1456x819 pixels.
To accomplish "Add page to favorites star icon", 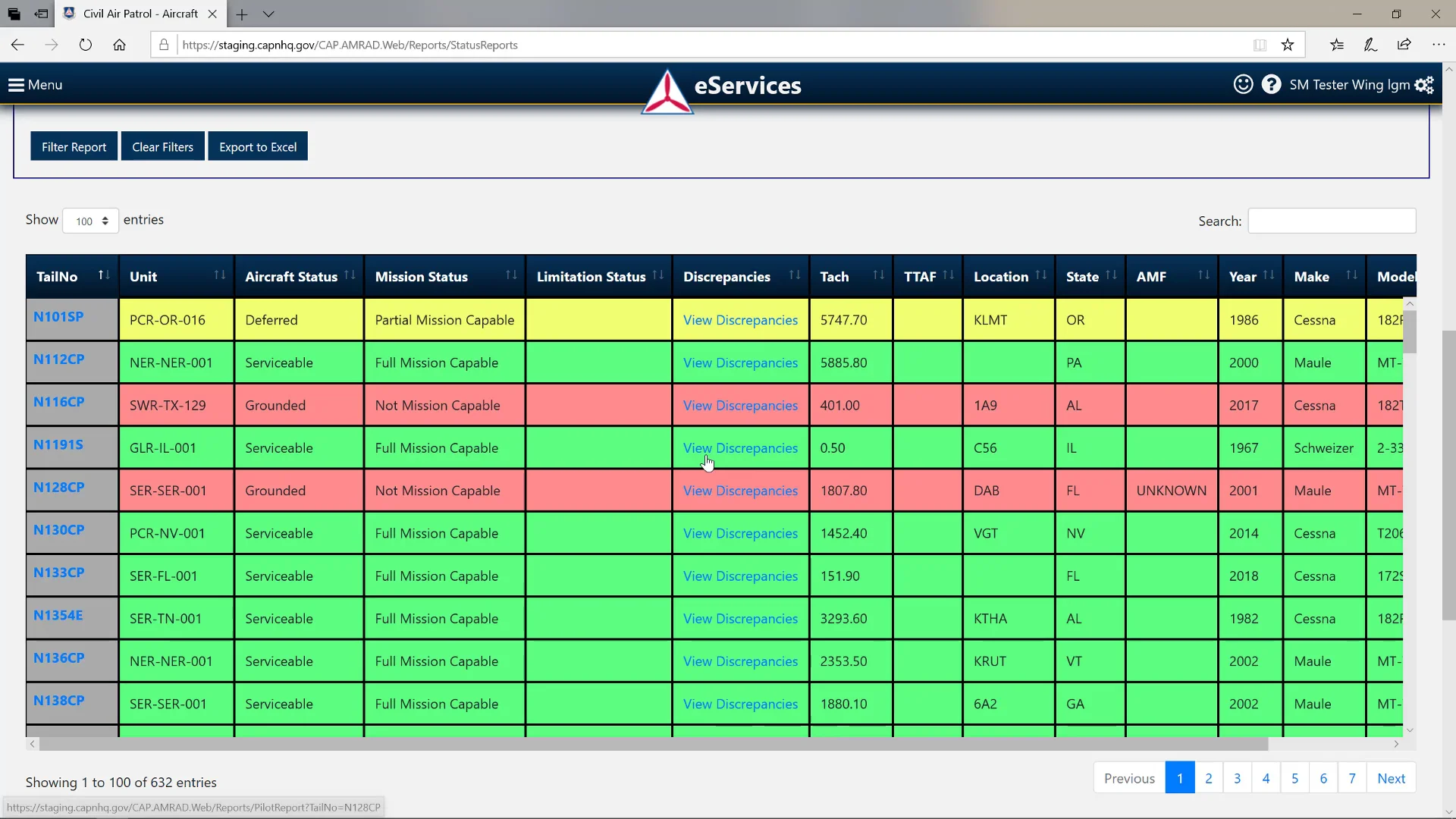I will pyautogui.click(x=1288, y=45).
